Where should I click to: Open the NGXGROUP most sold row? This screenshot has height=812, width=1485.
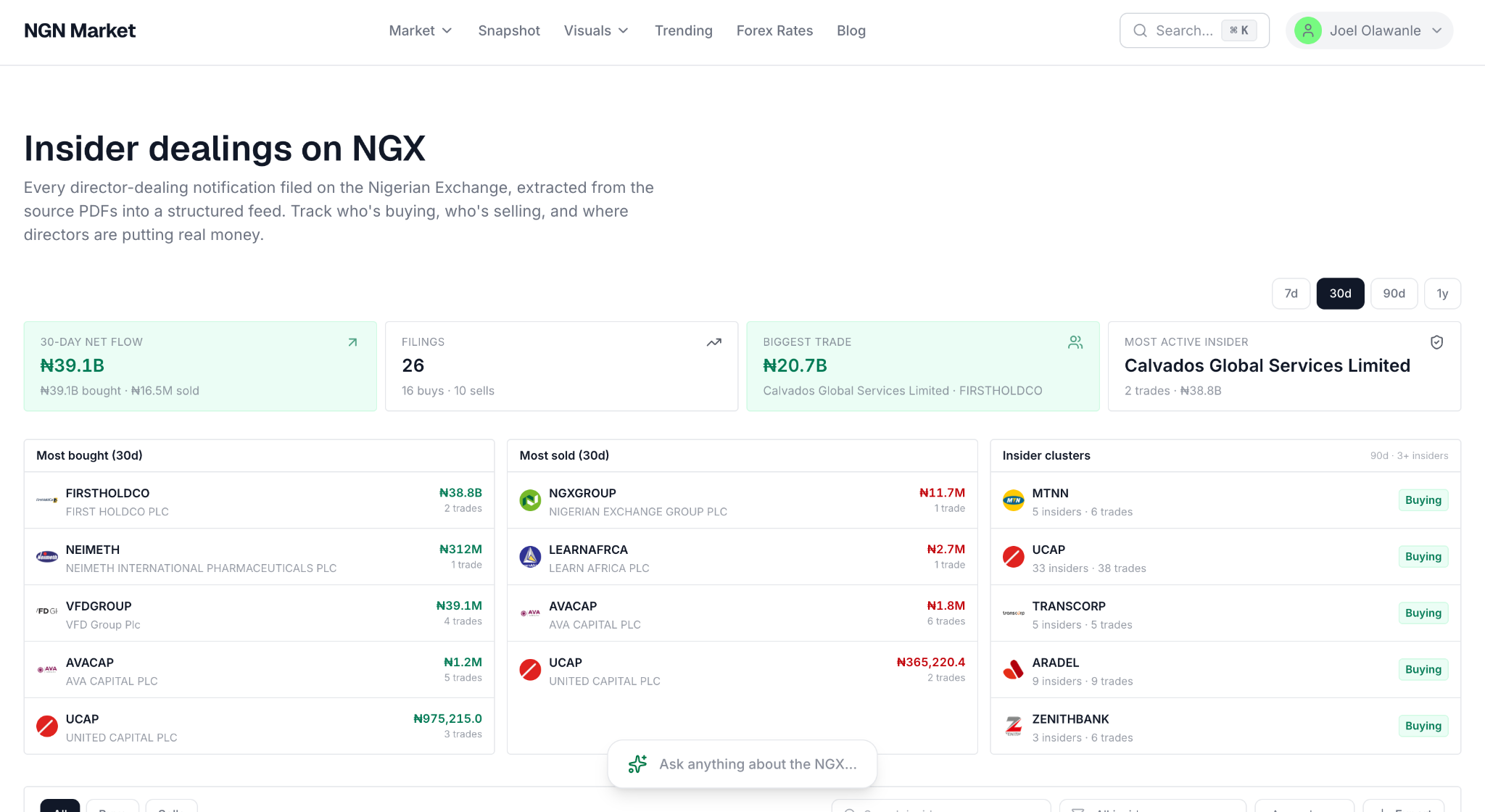tap(742, 500)
